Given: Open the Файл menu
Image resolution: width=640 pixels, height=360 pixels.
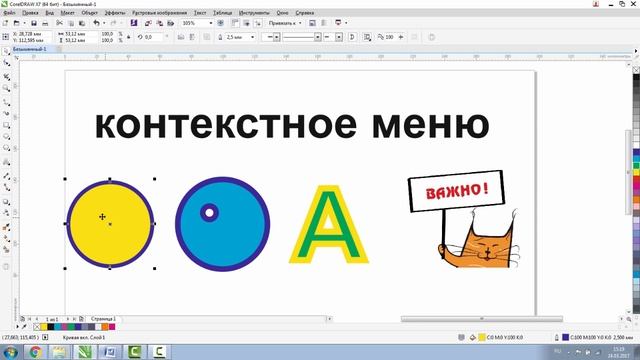Looking at the screenshot, I should [x=9, y=13].
